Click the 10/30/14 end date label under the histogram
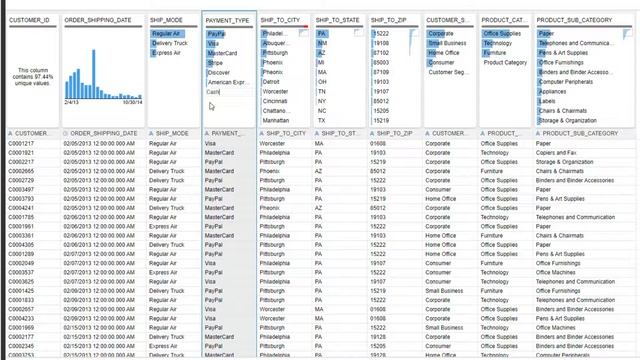 pos(133,102)
